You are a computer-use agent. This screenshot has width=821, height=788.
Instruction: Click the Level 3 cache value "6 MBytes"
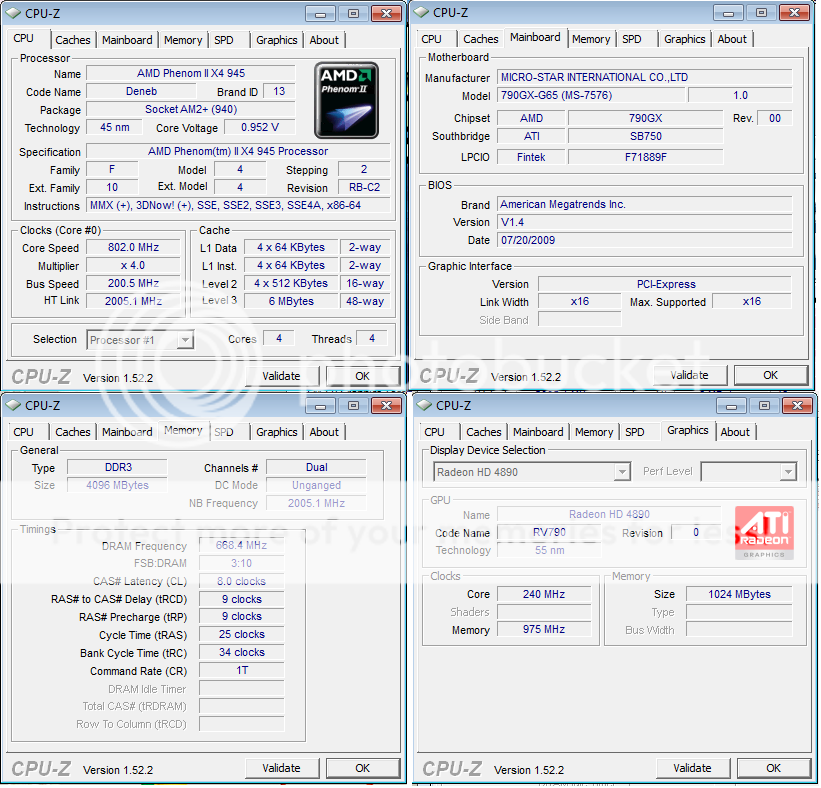point(291,301)
